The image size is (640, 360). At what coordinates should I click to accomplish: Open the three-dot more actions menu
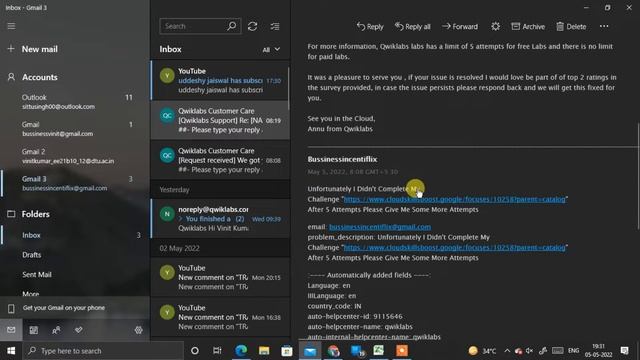[604, 27]
